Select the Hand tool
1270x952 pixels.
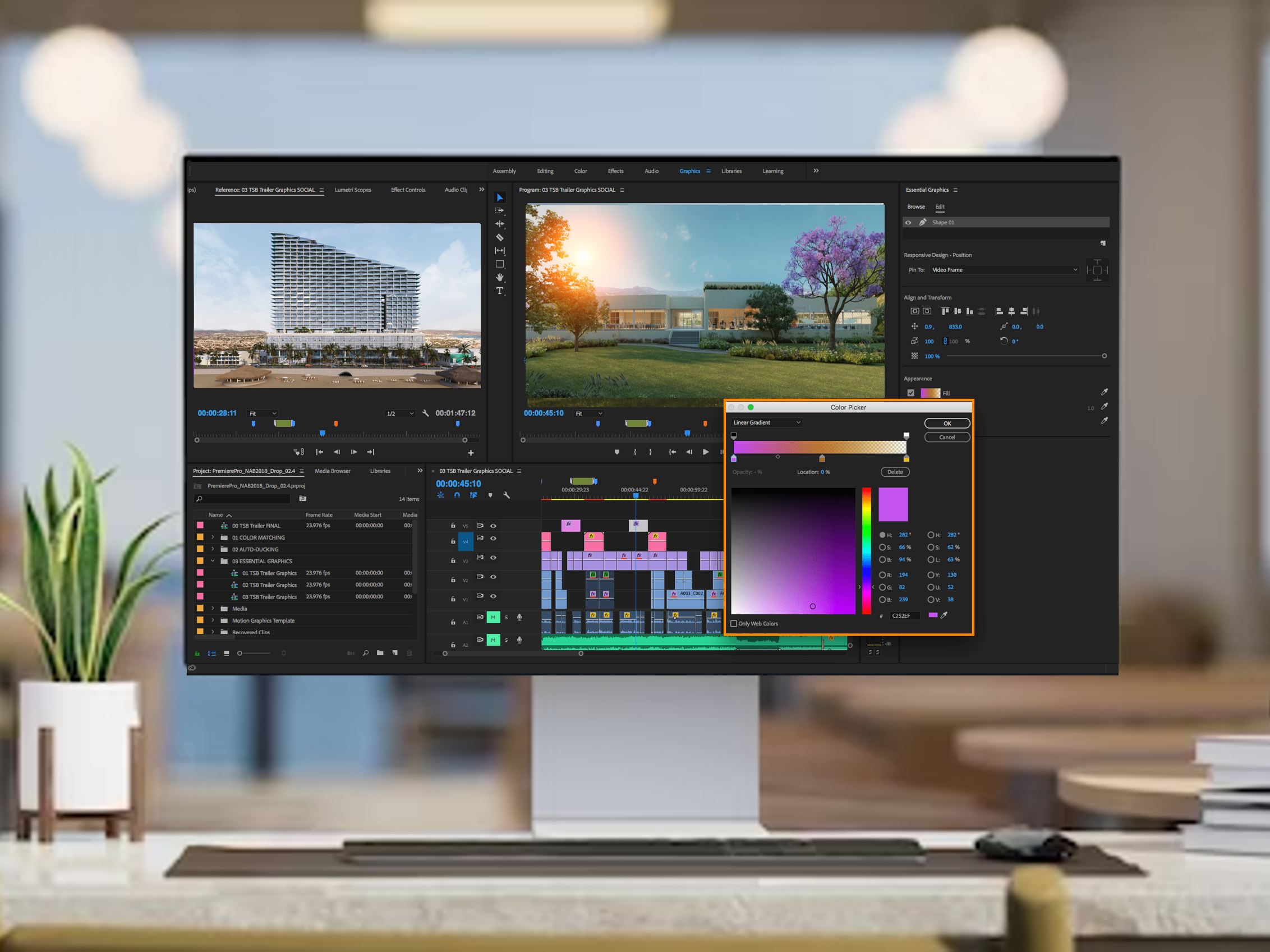click(499, 277)
